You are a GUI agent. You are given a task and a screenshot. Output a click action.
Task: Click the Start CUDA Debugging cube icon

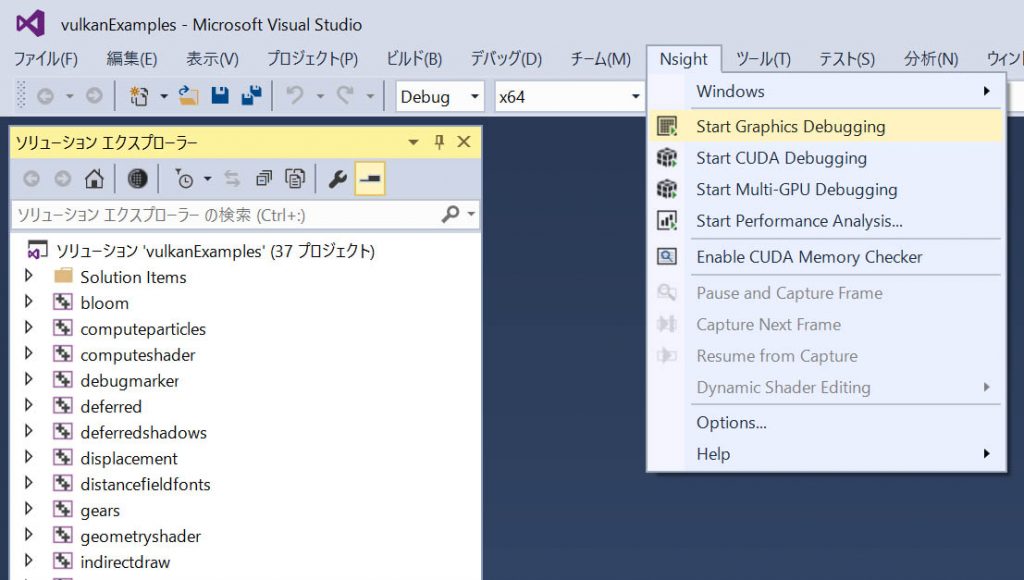click(x=667, y=157)
